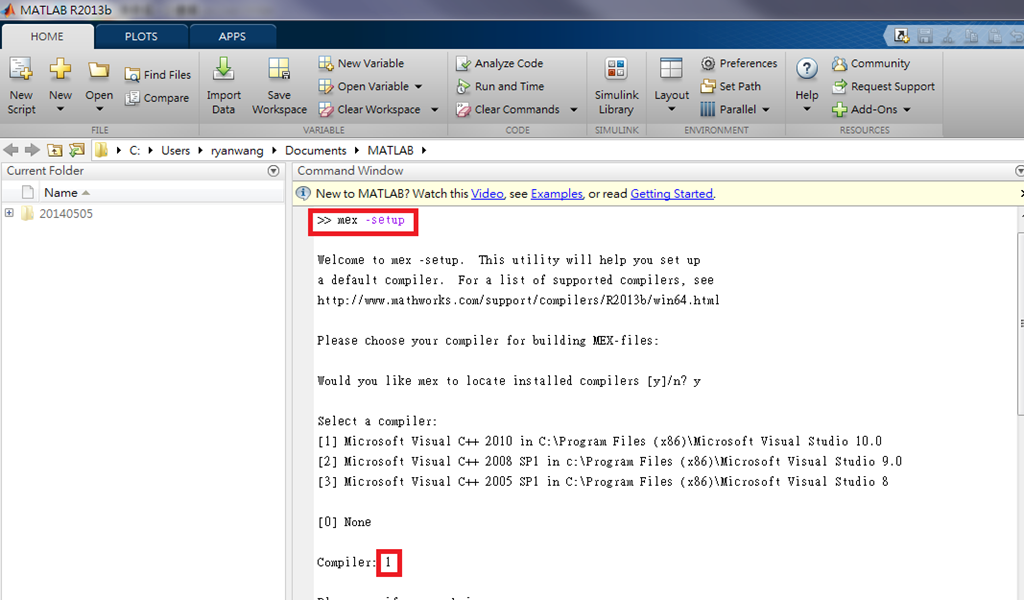1024x600 pixels.
Task: Go back using the address bar Back arrow
Action: click(11, 150)
